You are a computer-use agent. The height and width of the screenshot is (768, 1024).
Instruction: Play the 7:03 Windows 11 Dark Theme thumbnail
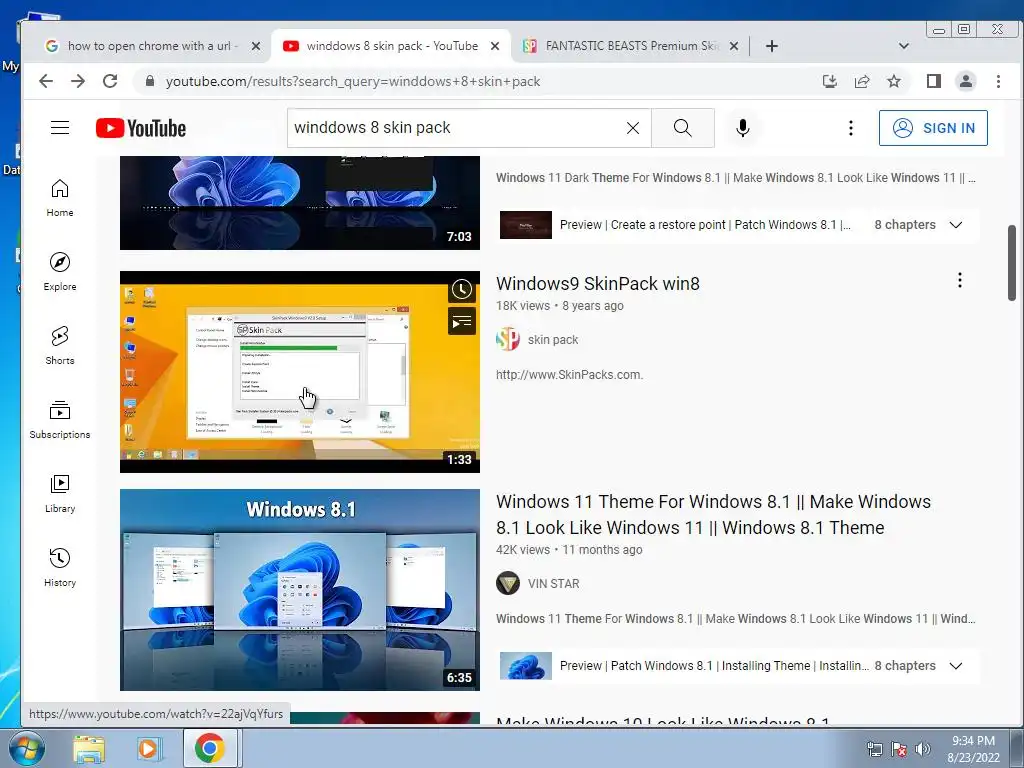[x=300, y=202]
